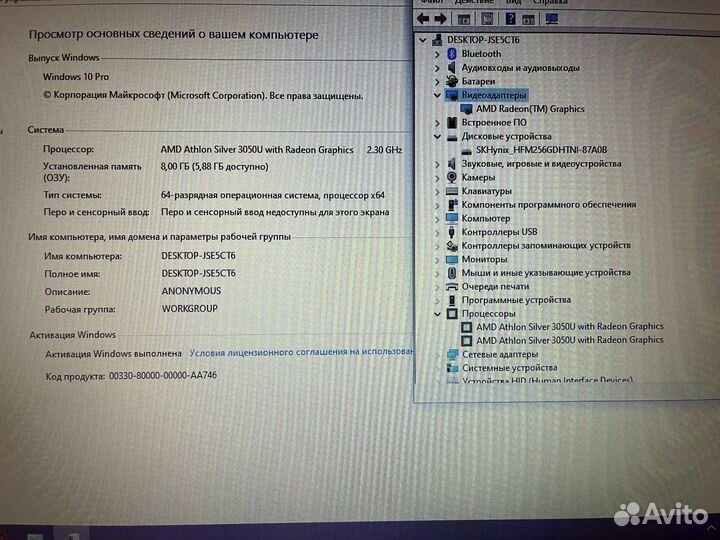The image size is (720, 540).
Task: Select the Очереди печати label
Action: [x=495, y=287]
